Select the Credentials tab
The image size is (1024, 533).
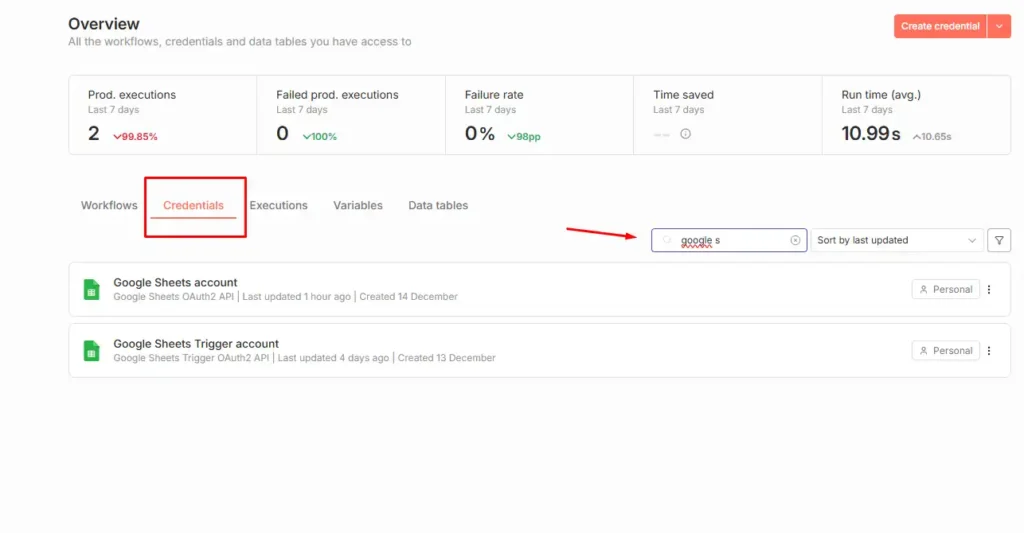193,205
